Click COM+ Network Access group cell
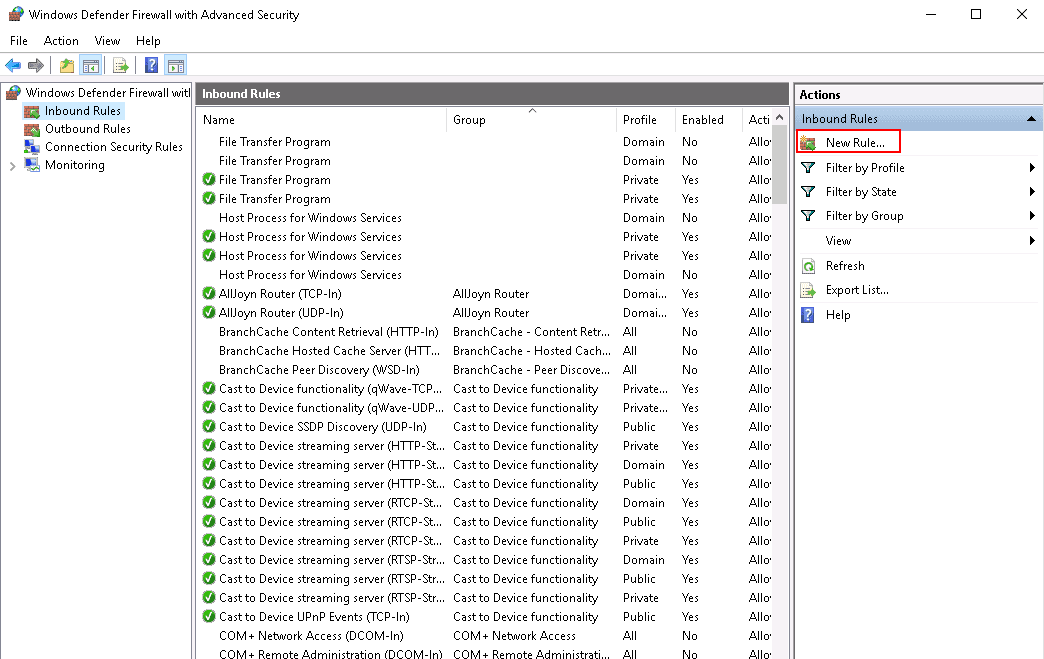This screenshot has height=659, width=1044. point(514,636)
